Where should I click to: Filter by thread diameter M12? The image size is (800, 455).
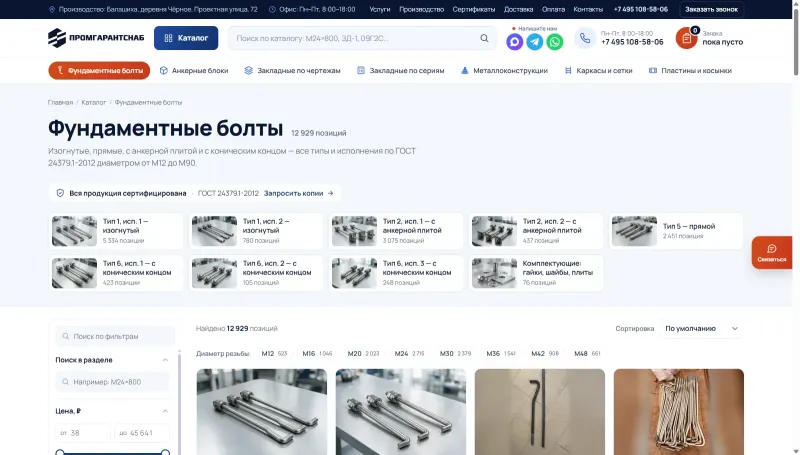(x=274, y=353)
